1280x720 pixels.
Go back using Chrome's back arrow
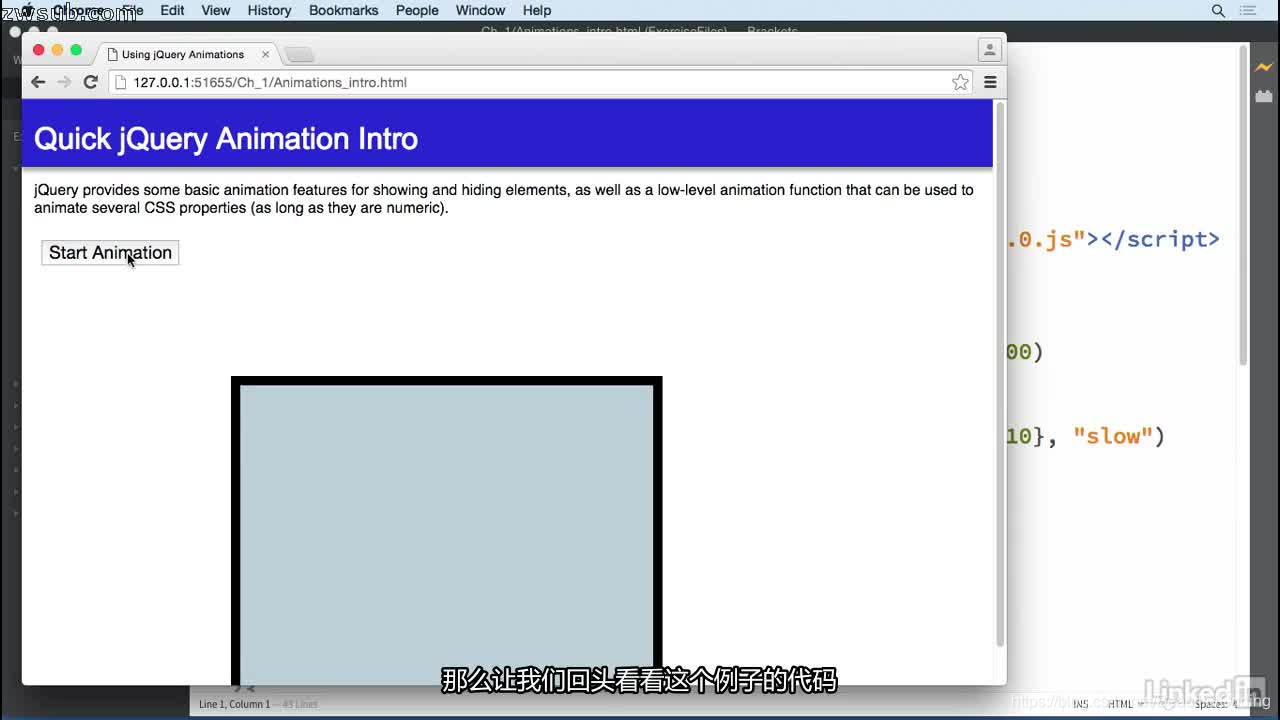38,82
